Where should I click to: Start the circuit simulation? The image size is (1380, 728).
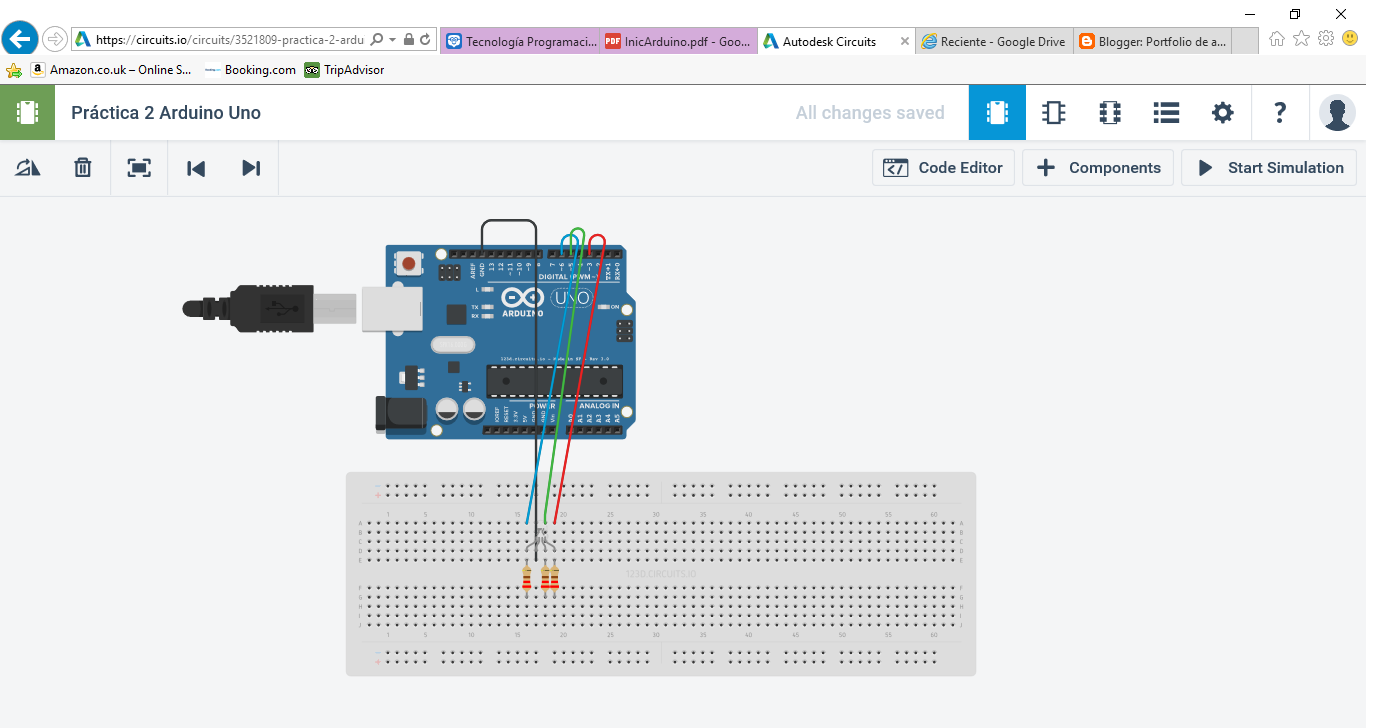1269,167
